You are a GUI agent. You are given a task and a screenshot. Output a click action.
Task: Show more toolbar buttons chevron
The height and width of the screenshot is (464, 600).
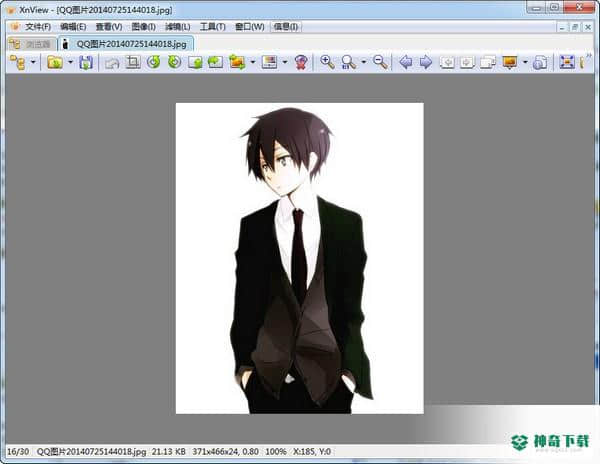[589, 56]
